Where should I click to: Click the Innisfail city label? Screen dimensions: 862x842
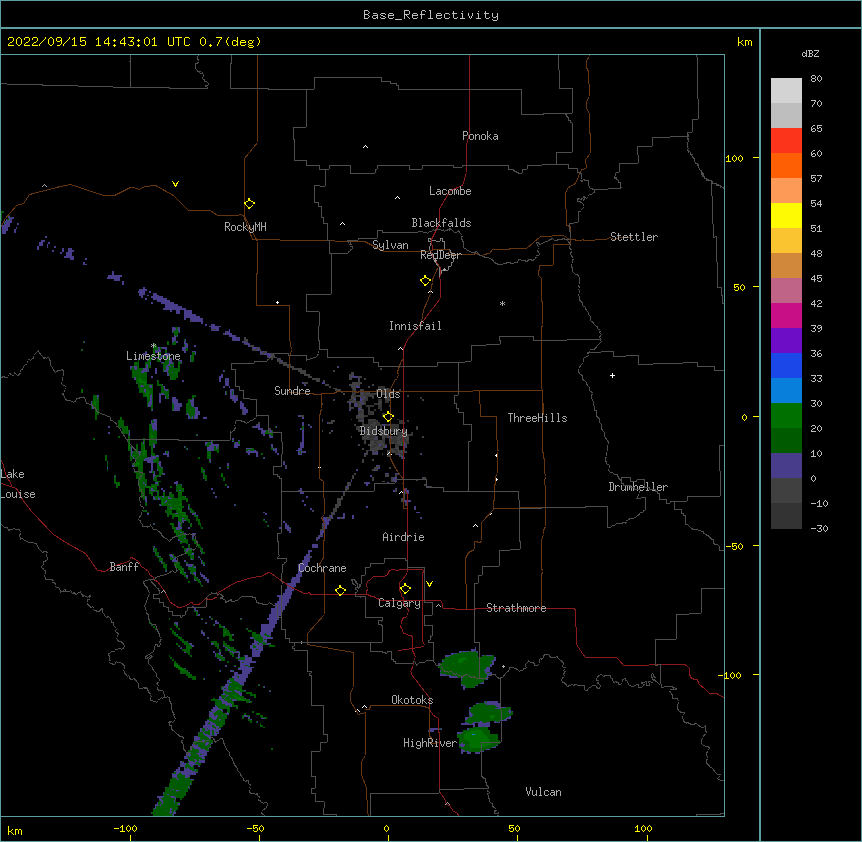click(x=415, y=326)
